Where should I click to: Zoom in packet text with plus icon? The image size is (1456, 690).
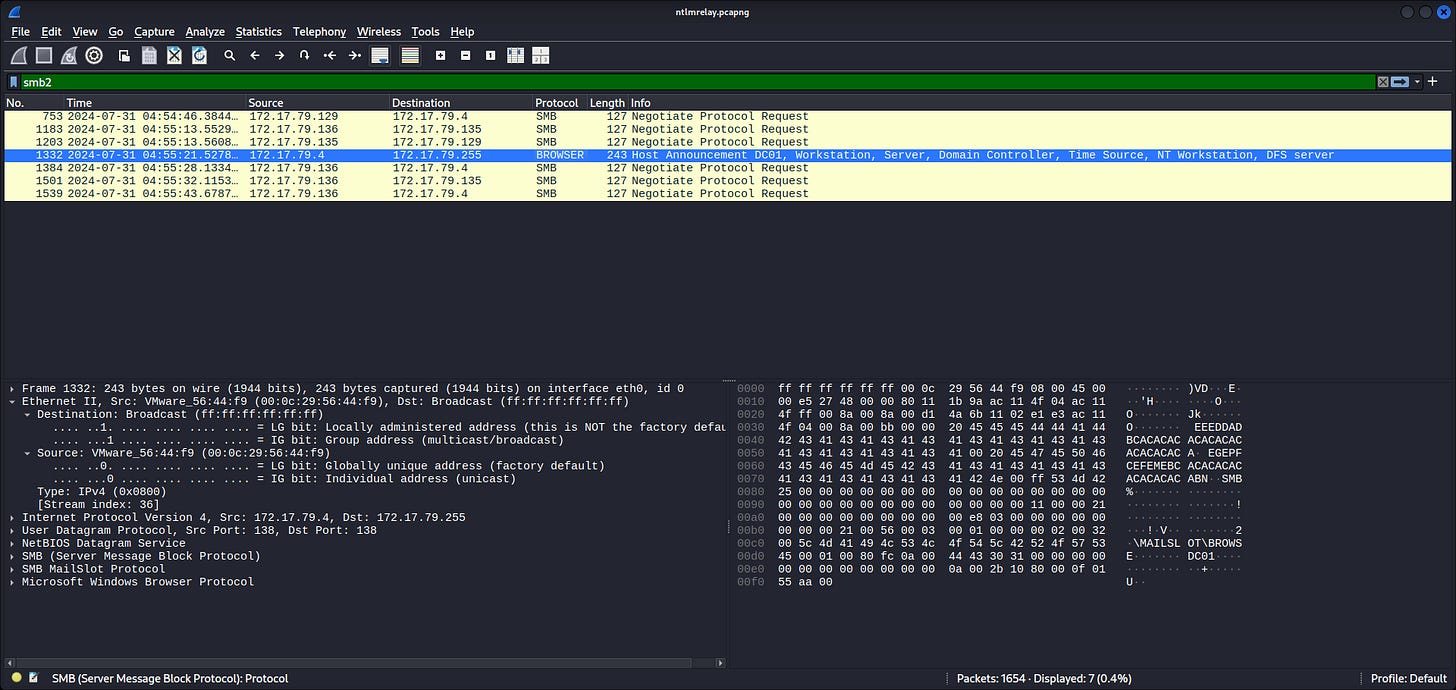(x=440, y=56)
